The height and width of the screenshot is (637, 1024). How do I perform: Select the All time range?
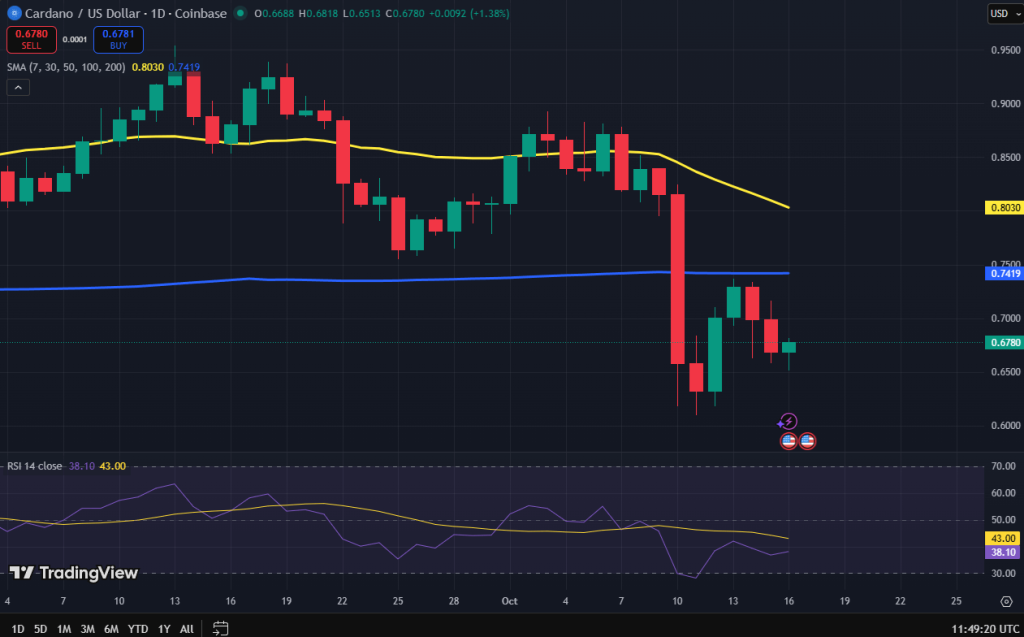click(x=187, y=629)
